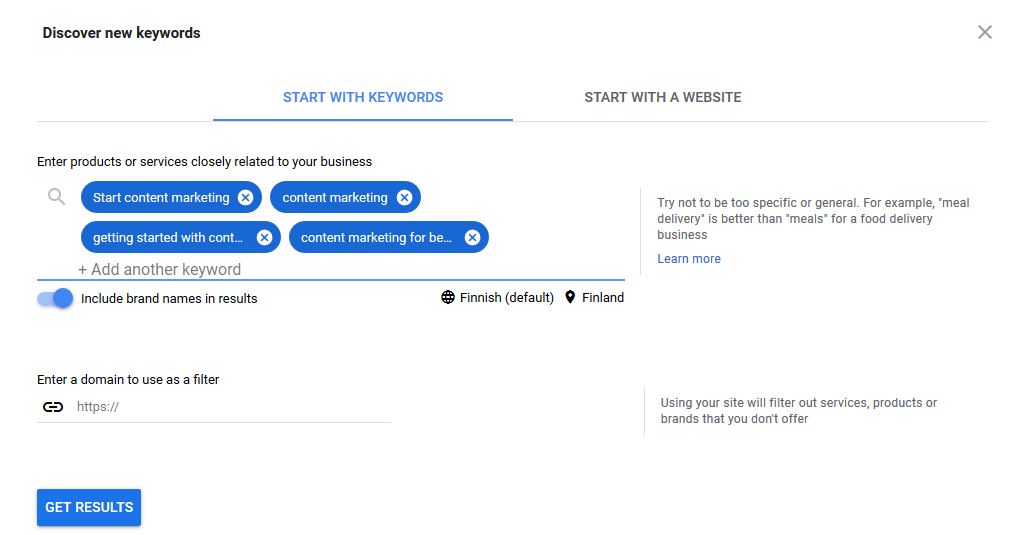This screenshot has width=1023, height=535.
Task: Toggle Include brand names in results
Action: pos(55,299)
